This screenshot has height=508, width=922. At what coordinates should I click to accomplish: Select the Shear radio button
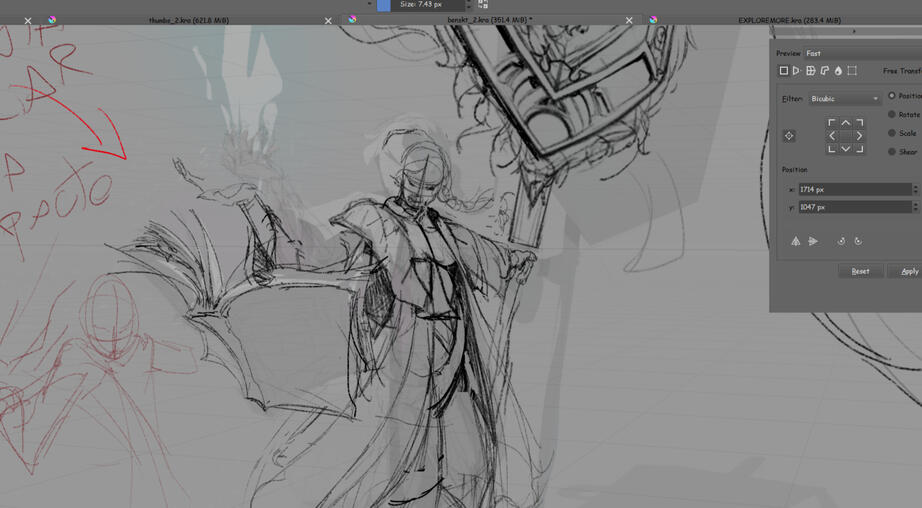tap(892, 151)
